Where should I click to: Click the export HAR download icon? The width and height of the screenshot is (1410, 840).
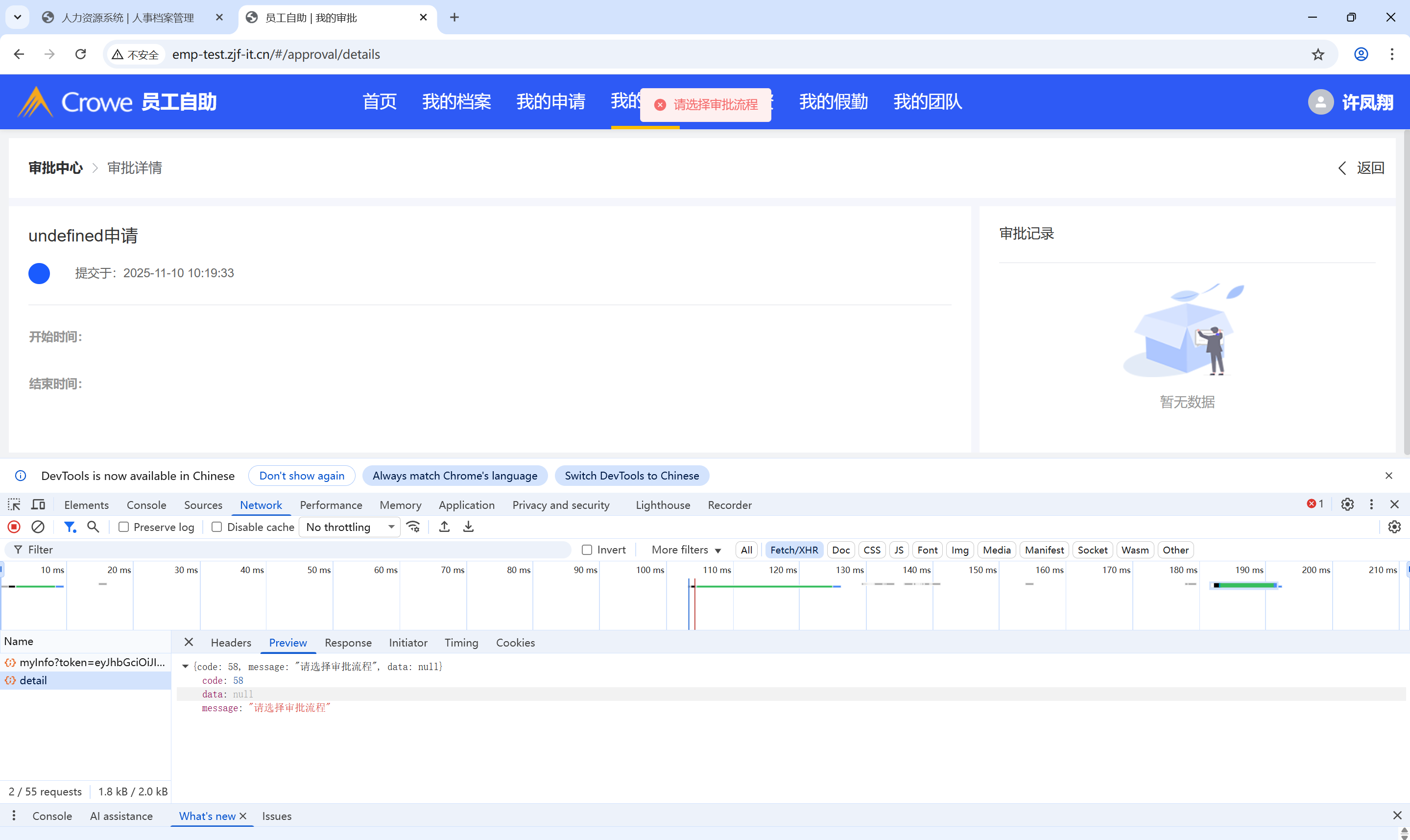coord(469,527)
